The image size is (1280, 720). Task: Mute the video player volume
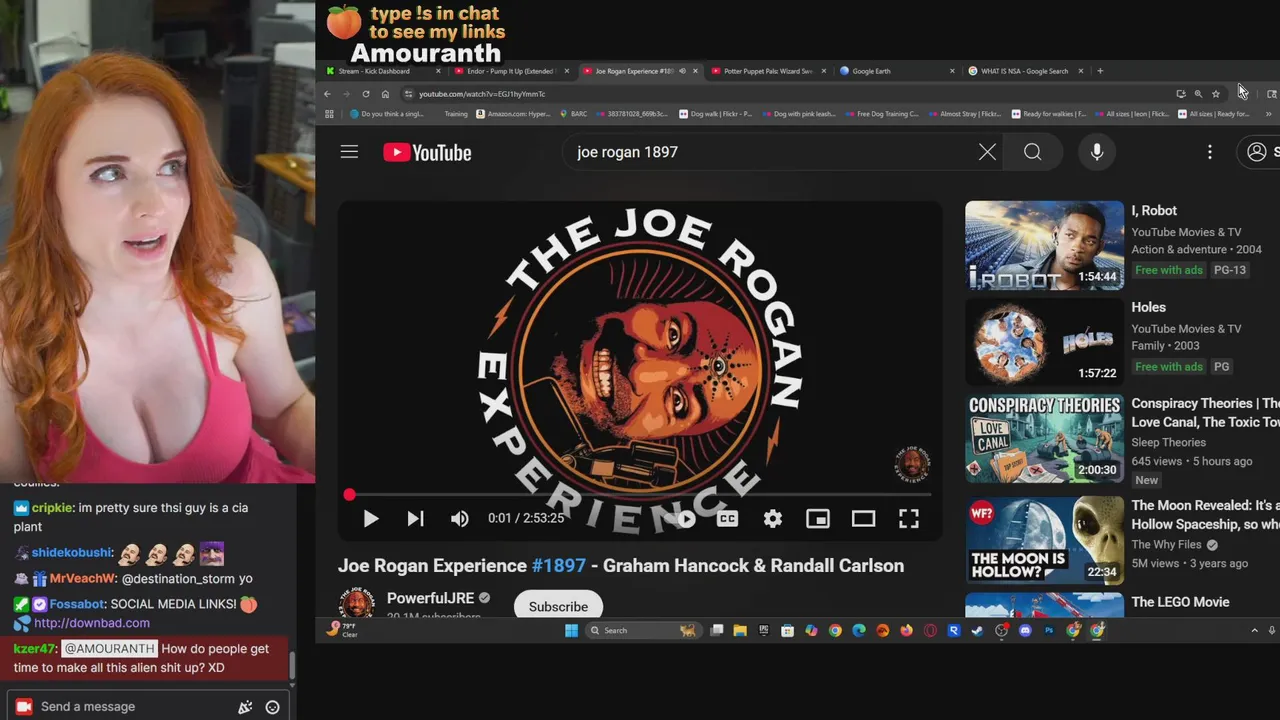459,518
